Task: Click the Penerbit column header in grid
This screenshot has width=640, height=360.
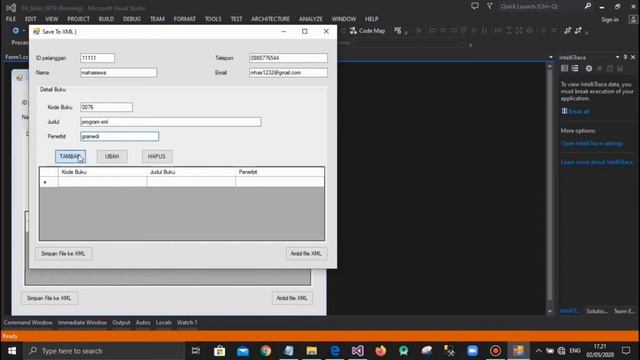Action: [x=280, y=172]
